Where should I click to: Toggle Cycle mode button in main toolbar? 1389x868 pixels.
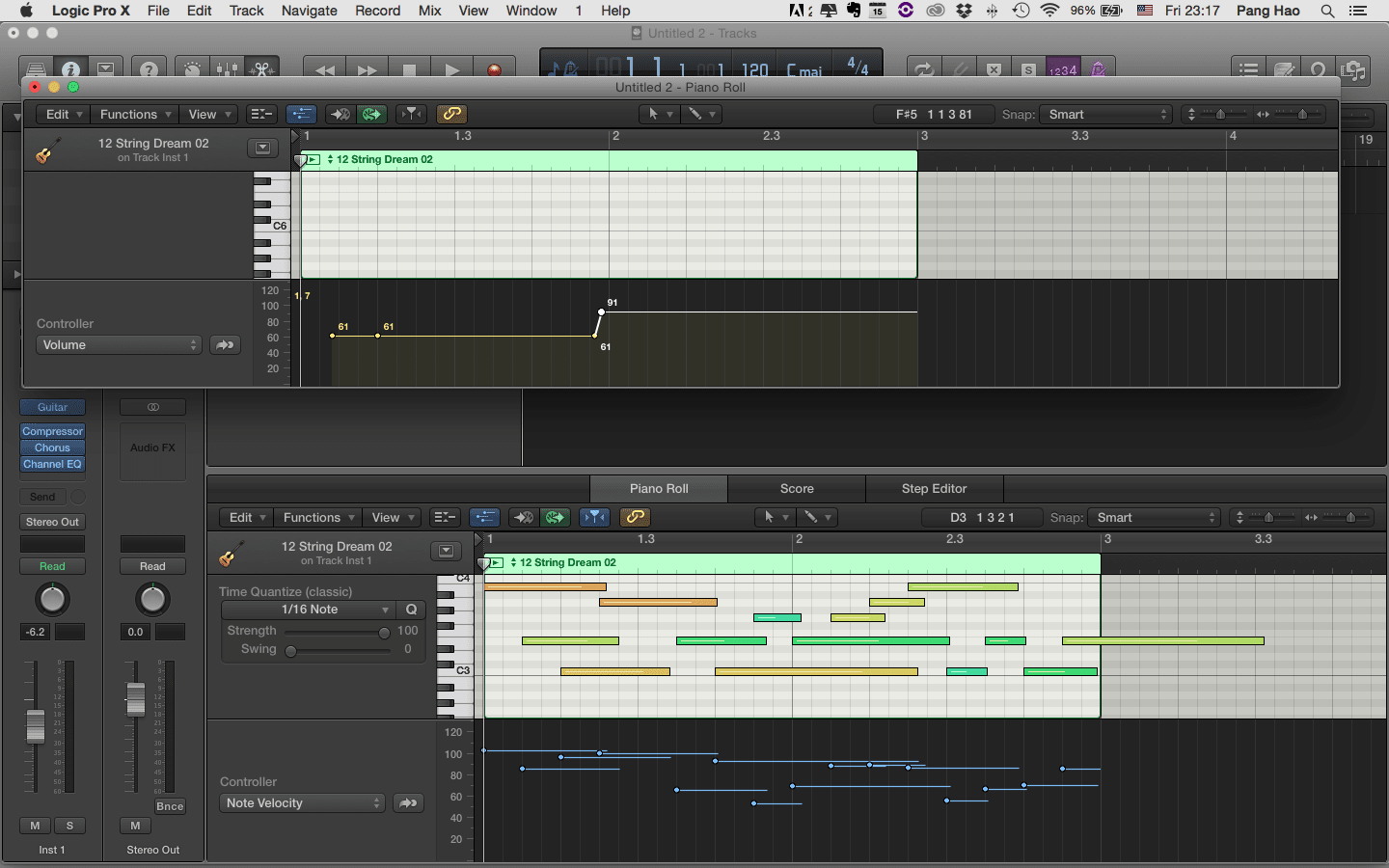point(924,69)
